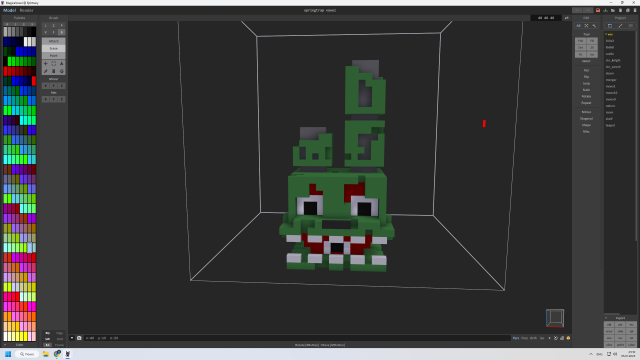
Task: Select the B box brush mode
Action: click(62, 32)
